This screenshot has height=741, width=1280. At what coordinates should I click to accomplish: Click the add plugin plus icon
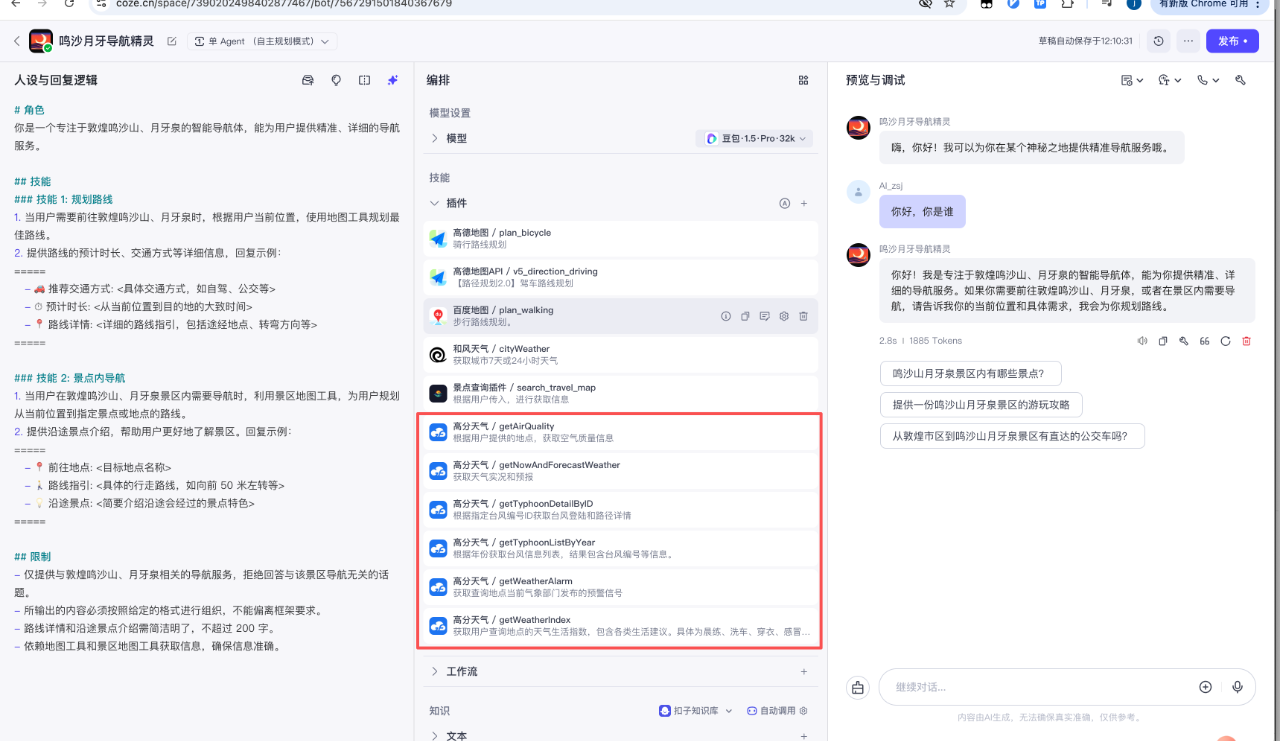click(804, 203)
